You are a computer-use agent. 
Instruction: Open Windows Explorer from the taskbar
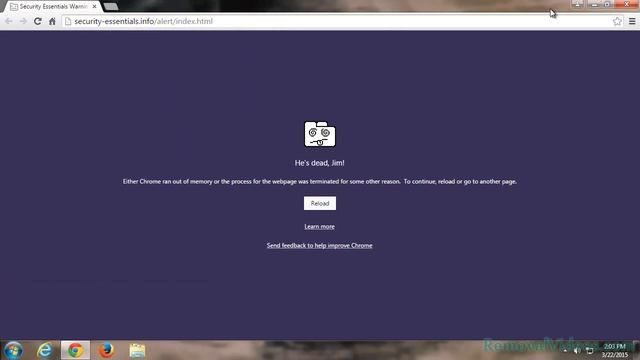tap(137, 350)
